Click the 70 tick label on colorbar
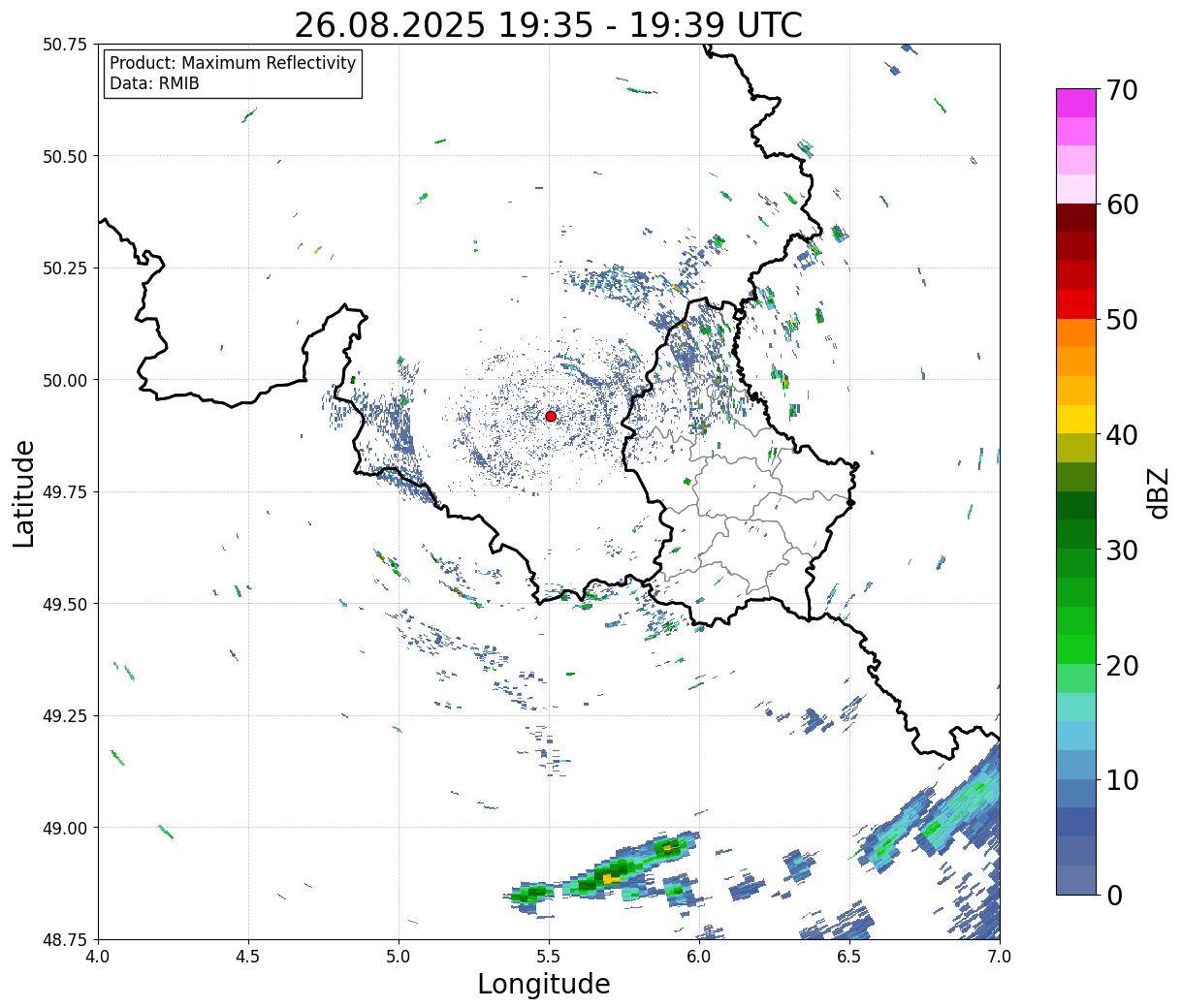1182x1008 pixels. 1122,90
